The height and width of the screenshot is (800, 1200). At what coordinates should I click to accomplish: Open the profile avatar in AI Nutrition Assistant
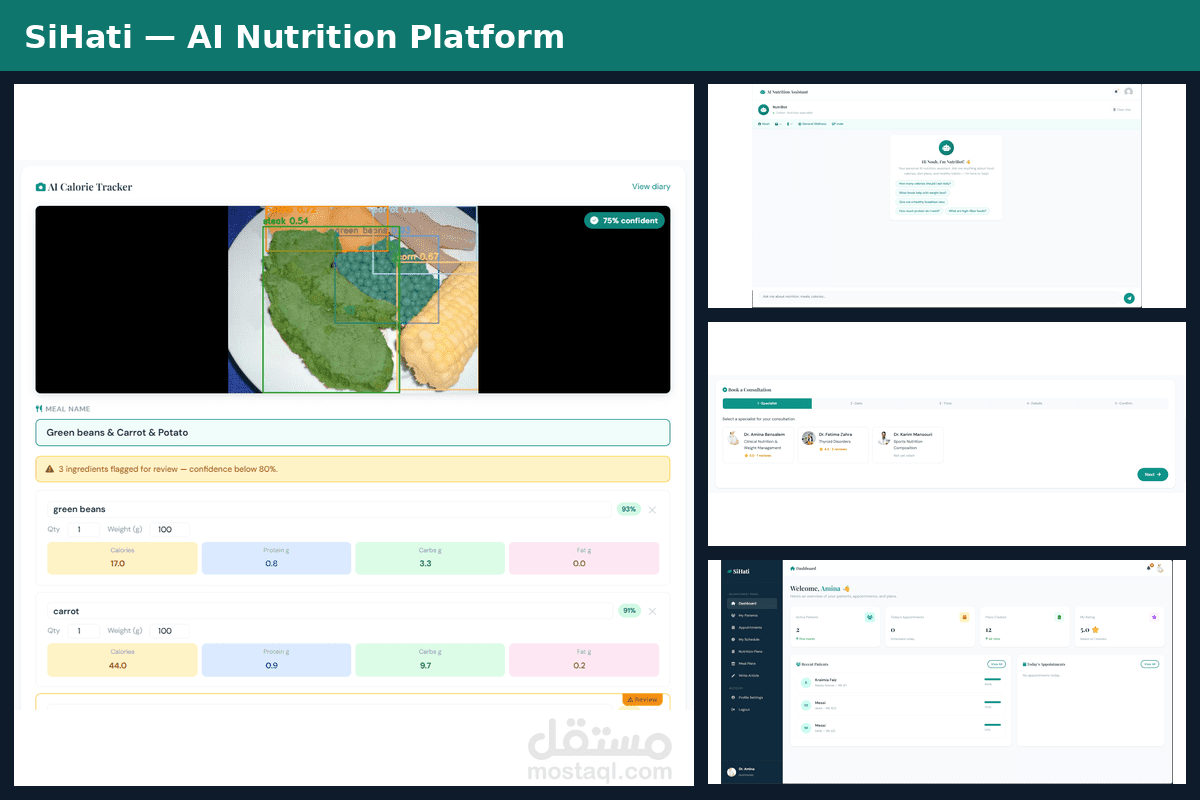click(x=1128, y=92)
